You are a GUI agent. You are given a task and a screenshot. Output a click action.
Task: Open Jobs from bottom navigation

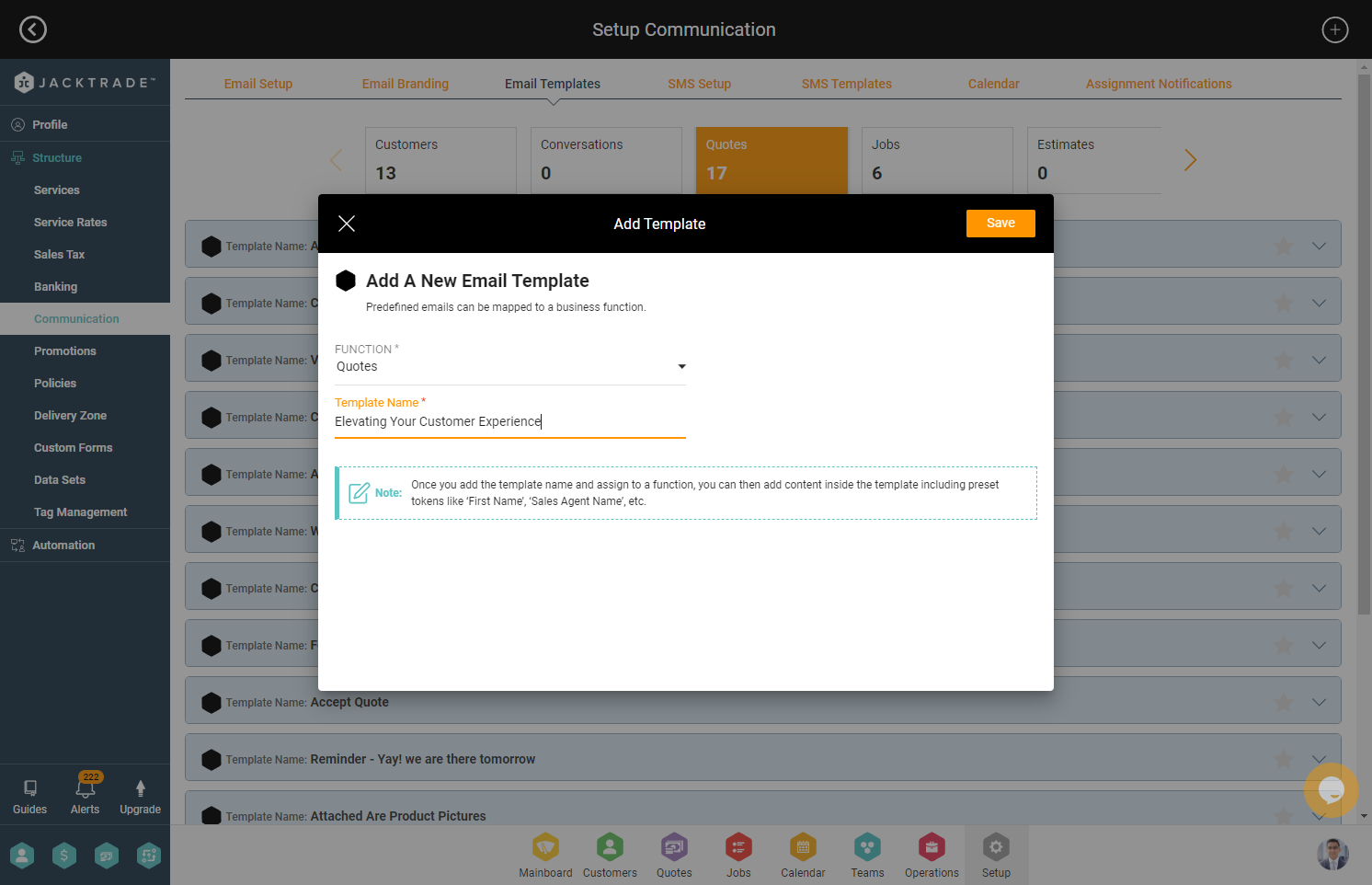738,856
